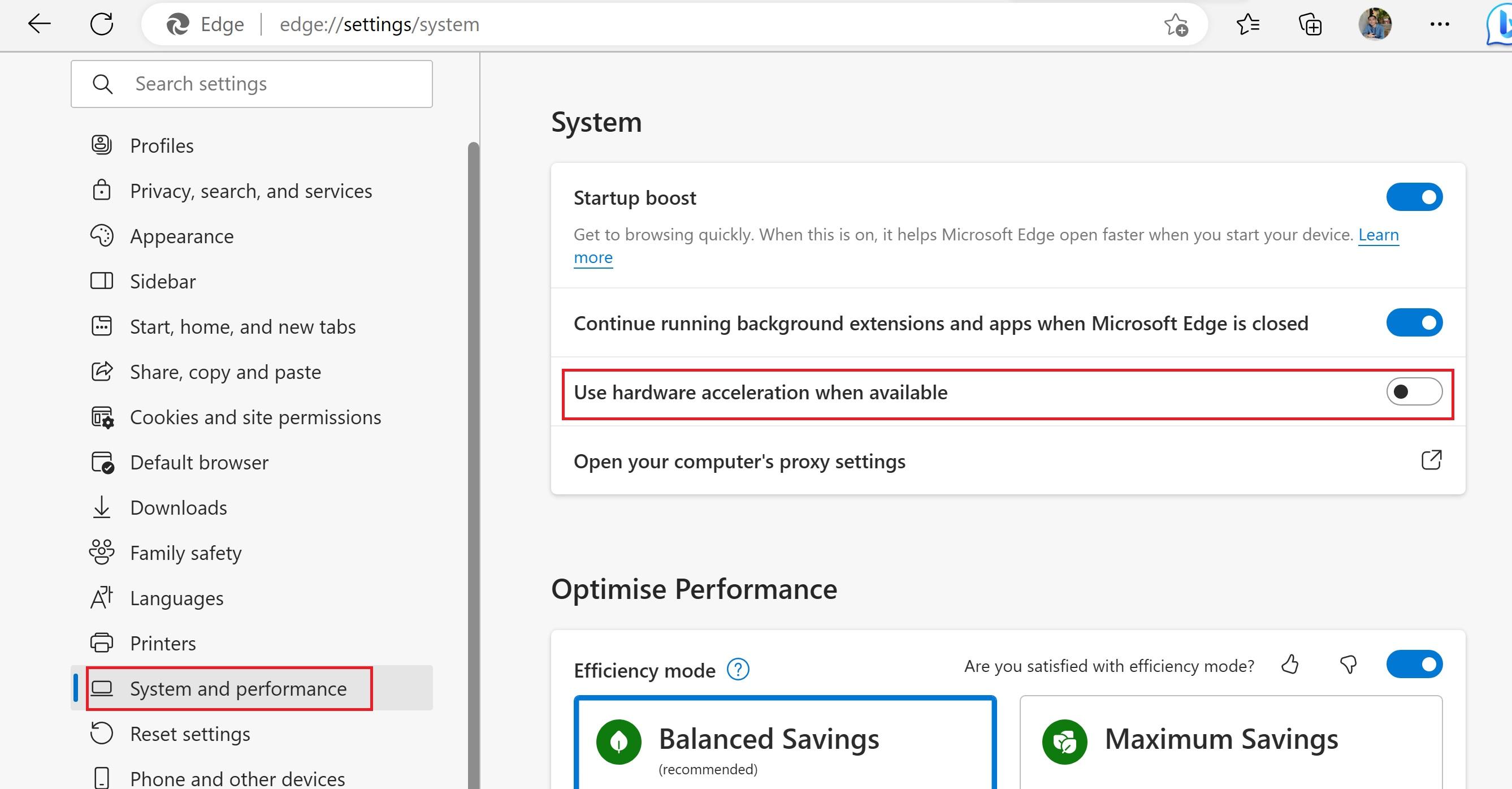Screen dimensions: 1512x789
Task: Go to Share, copy and paste
Action: point(252,371)
